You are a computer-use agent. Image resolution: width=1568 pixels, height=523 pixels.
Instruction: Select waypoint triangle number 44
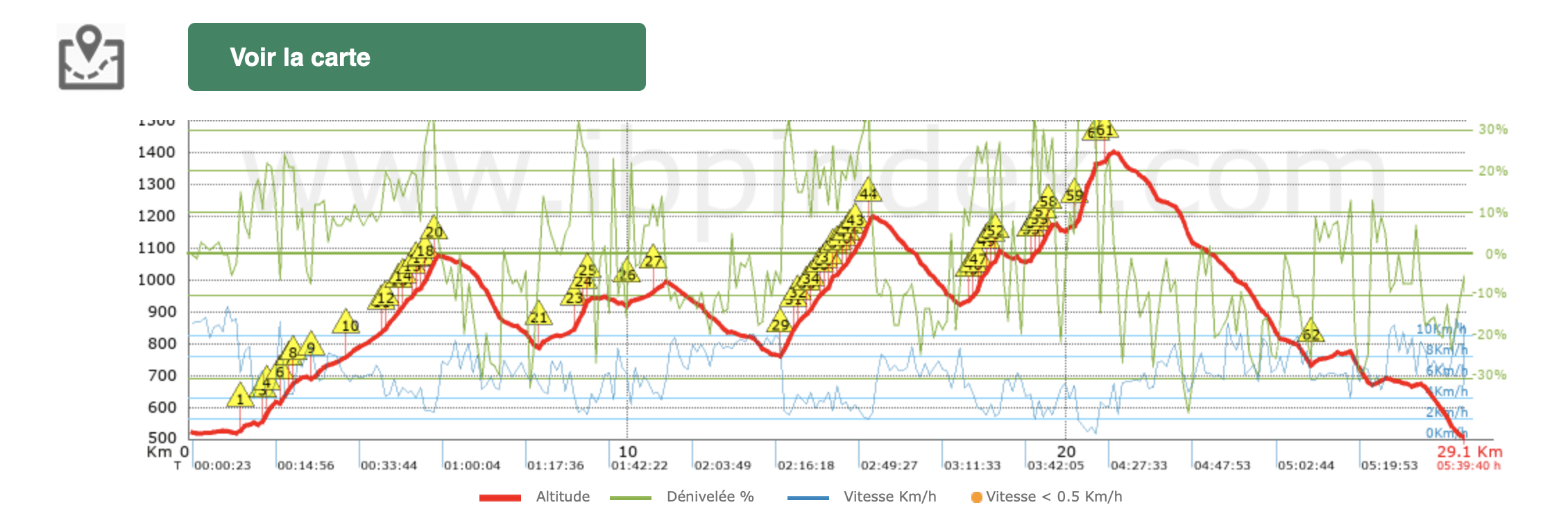pos(868,192)
